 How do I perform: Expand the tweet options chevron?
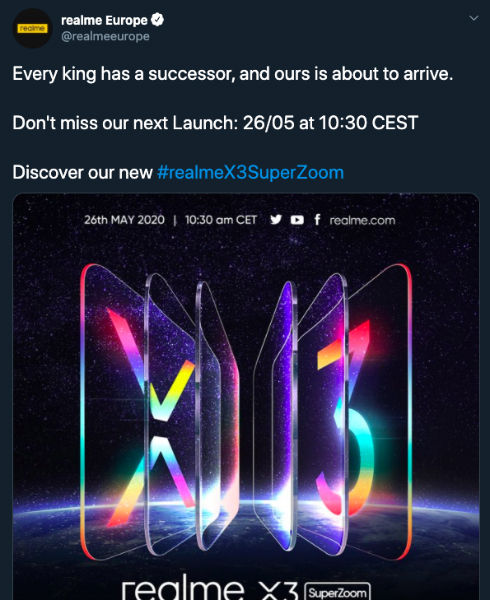[x=474, y=18]
